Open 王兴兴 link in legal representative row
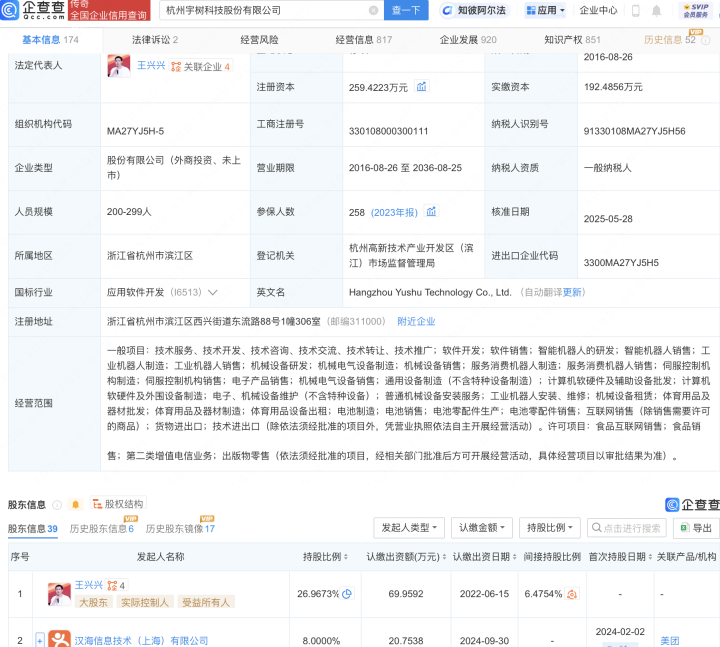 tap(151, 65)
